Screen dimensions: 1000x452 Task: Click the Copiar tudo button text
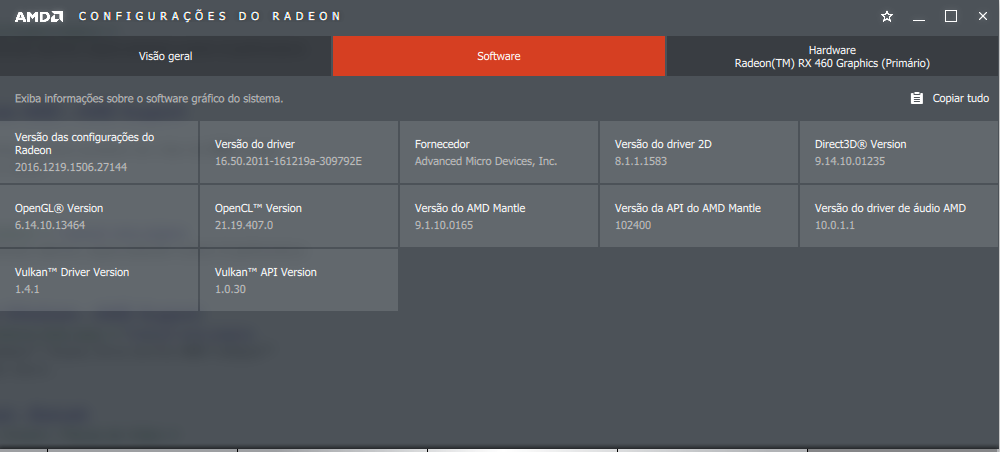click(x=960, y=98)
